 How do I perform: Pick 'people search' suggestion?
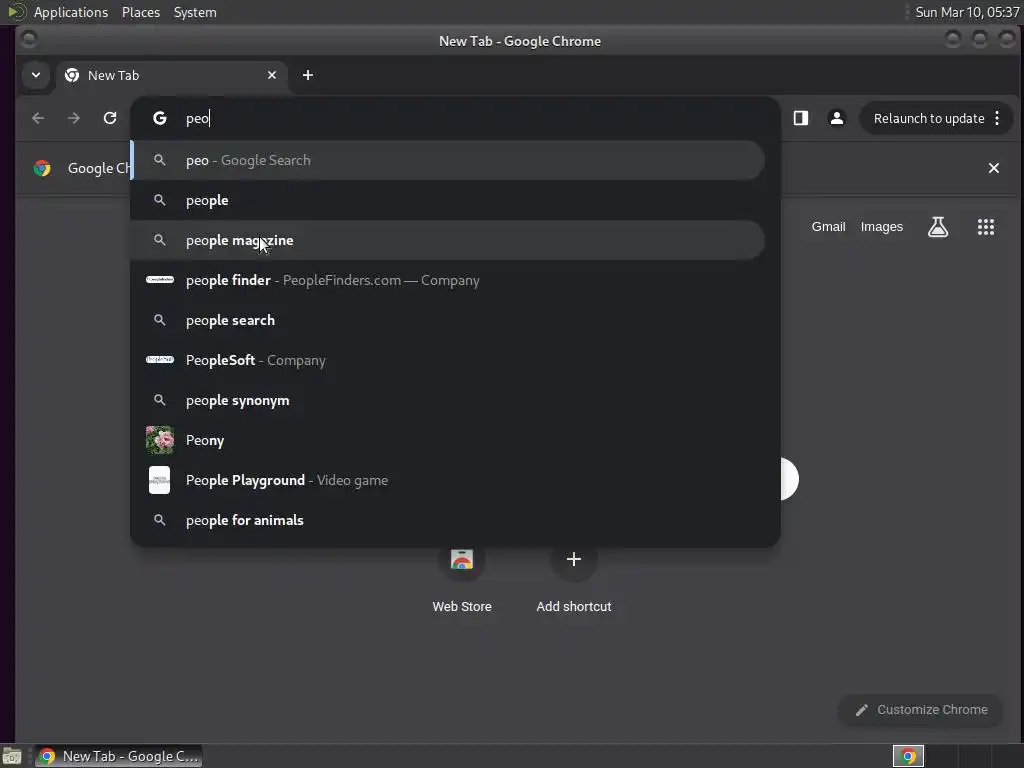point(447,320)
